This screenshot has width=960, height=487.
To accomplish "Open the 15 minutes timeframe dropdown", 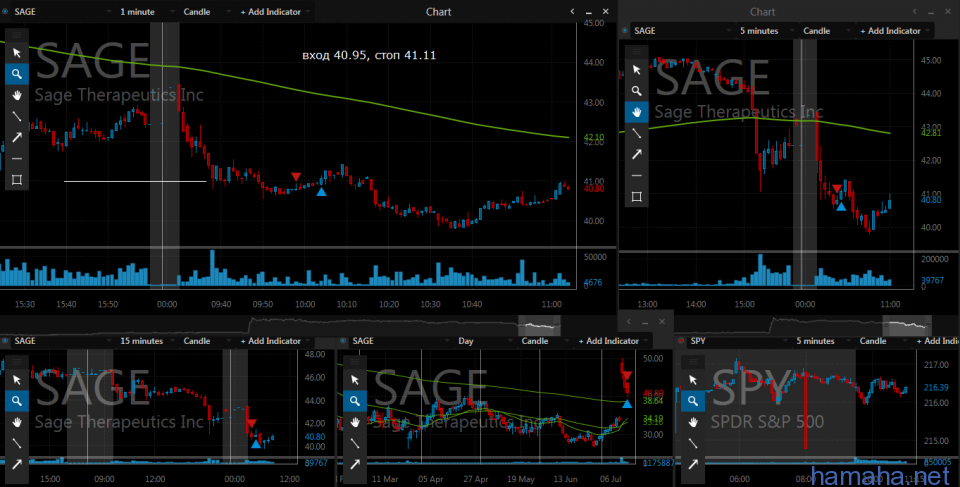I will 147,341.
